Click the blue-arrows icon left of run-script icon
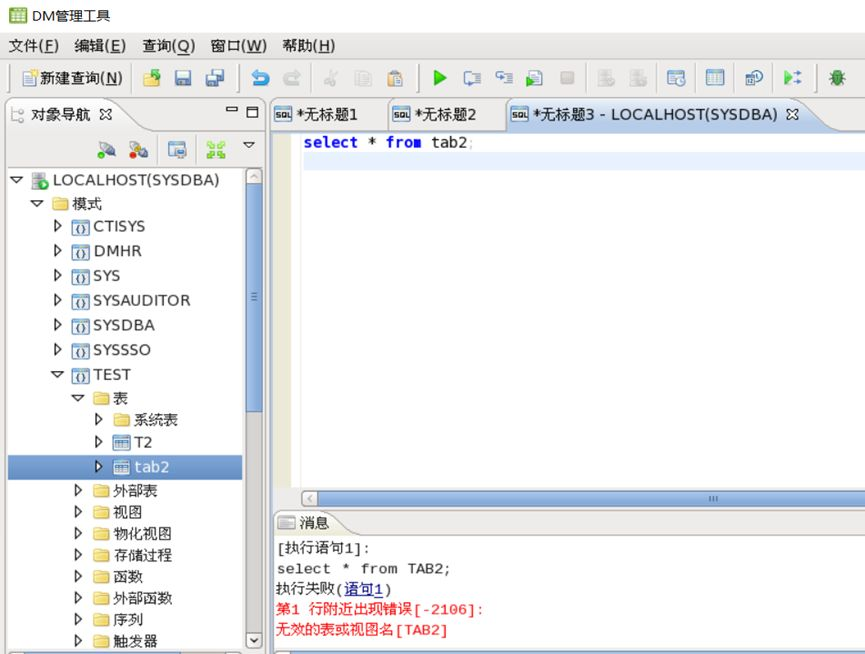The image size is (865, 654). point(503,78)
